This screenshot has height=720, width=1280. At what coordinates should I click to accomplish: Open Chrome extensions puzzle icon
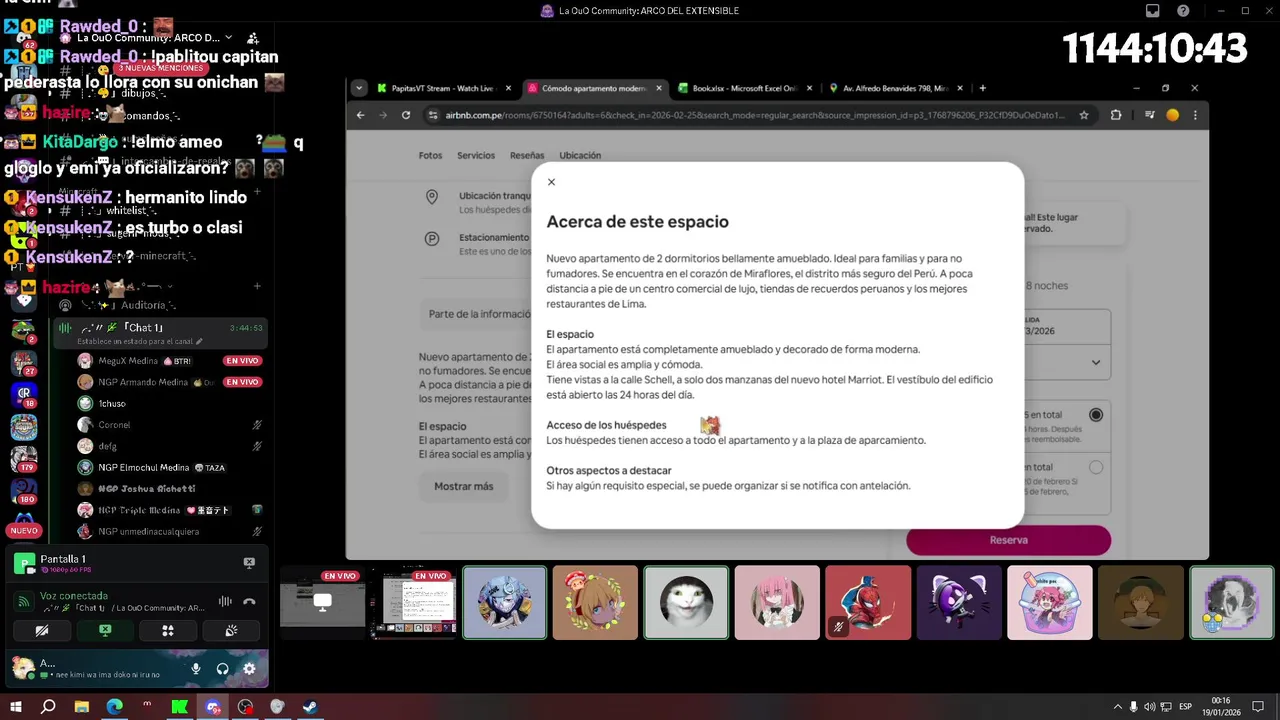click(x=1116, y=115)
